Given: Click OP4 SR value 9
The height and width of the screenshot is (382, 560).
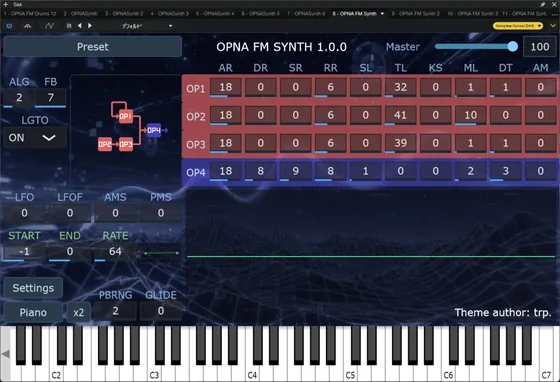Looking at the screenshot, I should click(x=296, y=171).
